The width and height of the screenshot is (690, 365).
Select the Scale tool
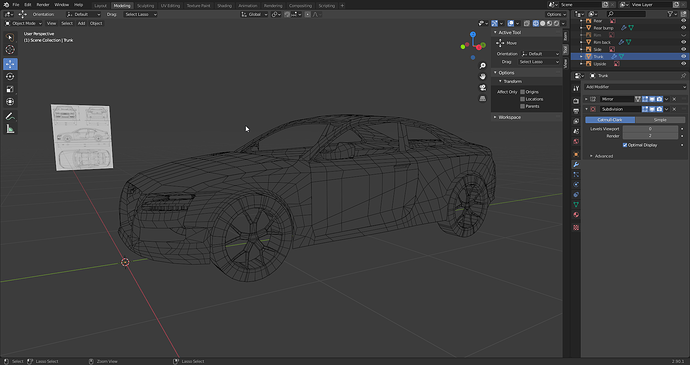(x=10, y=89)
